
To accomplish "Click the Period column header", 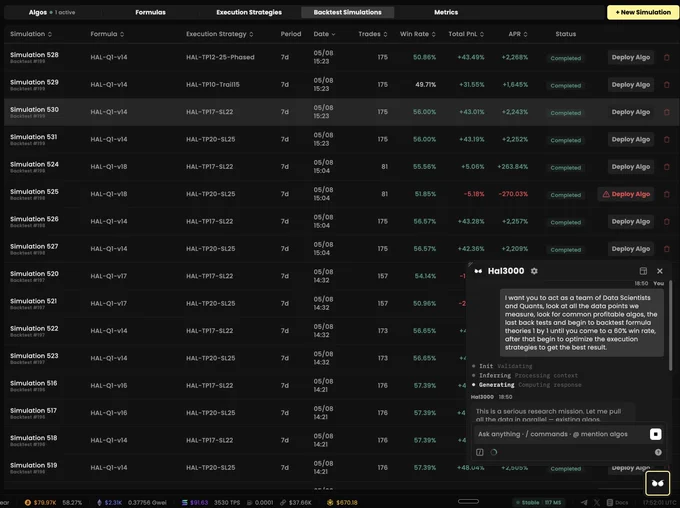I will tap(291, 34).
